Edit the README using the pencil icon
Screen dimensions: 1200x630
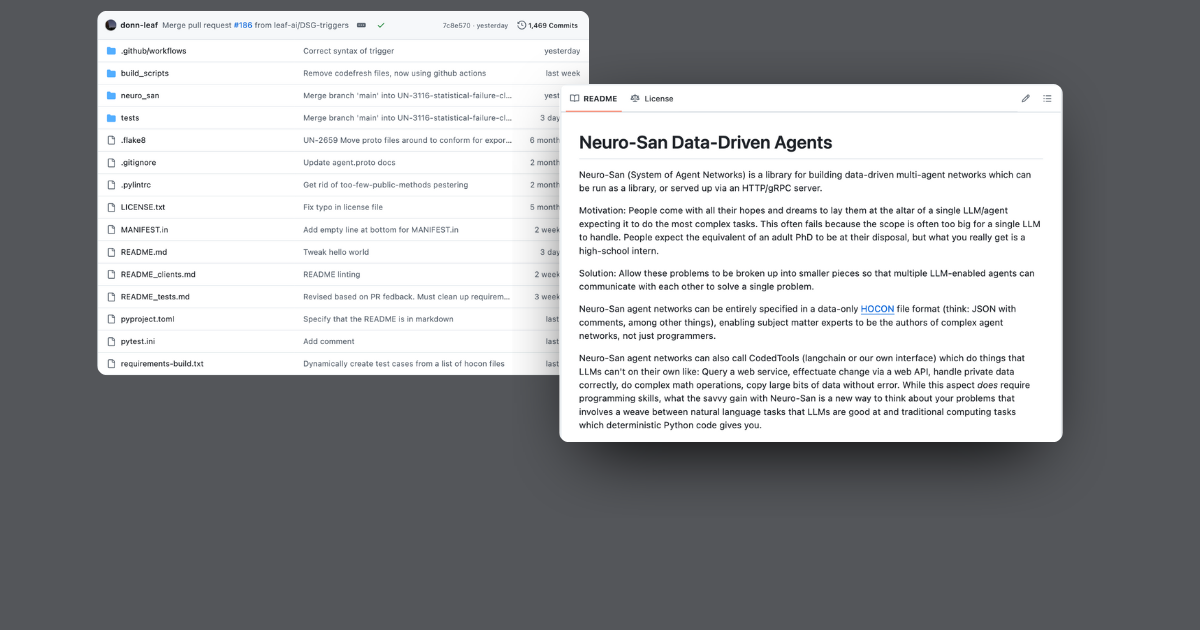click(1024, 98)
